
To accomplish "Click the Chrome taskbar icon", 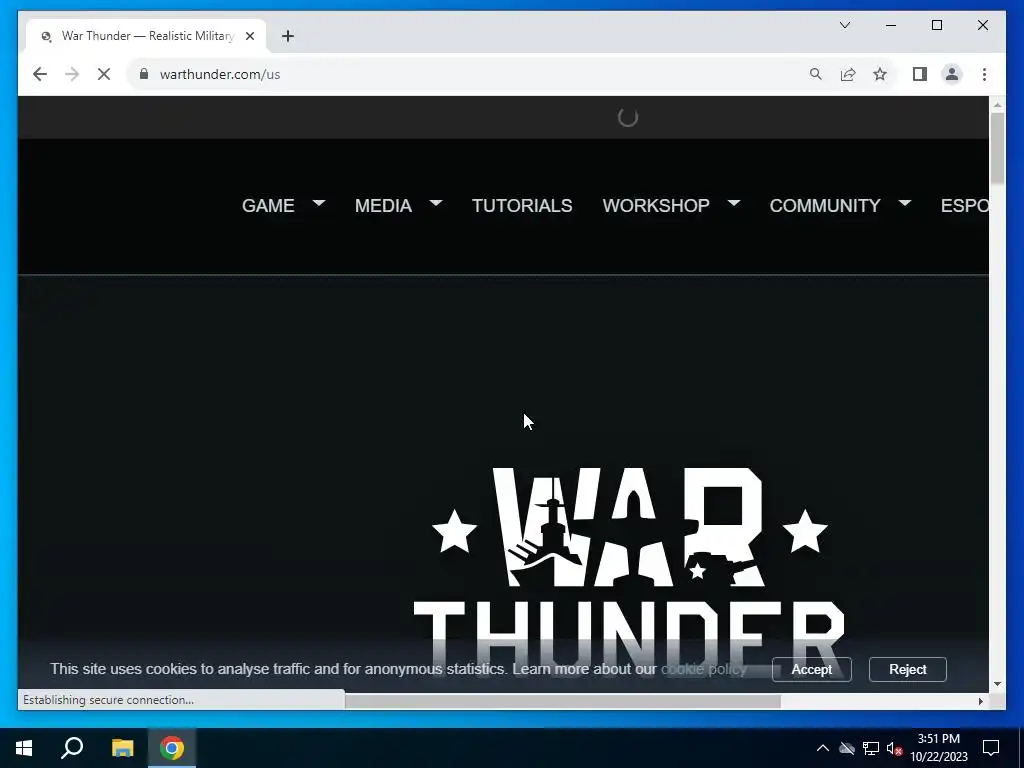I will pyautogui.click(x=172, y=748).
